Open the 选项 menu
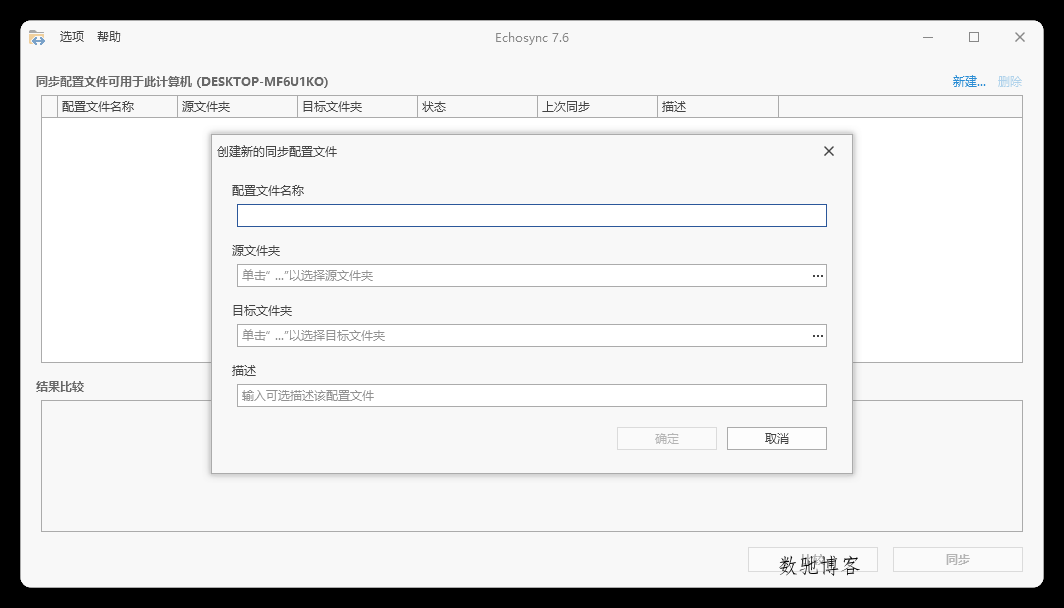Screen dimensions: 1064x608 pyautogui.click(x=72, y=37)
